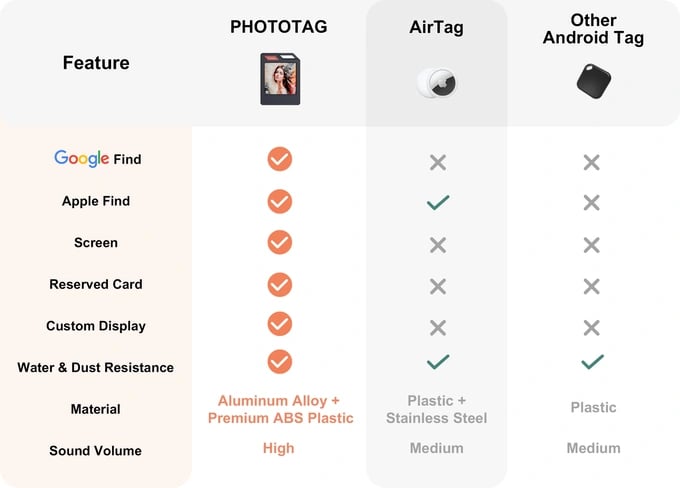Click the black Android tag image
This screenshot has width=680, height=488.
[x=592, y=80]
